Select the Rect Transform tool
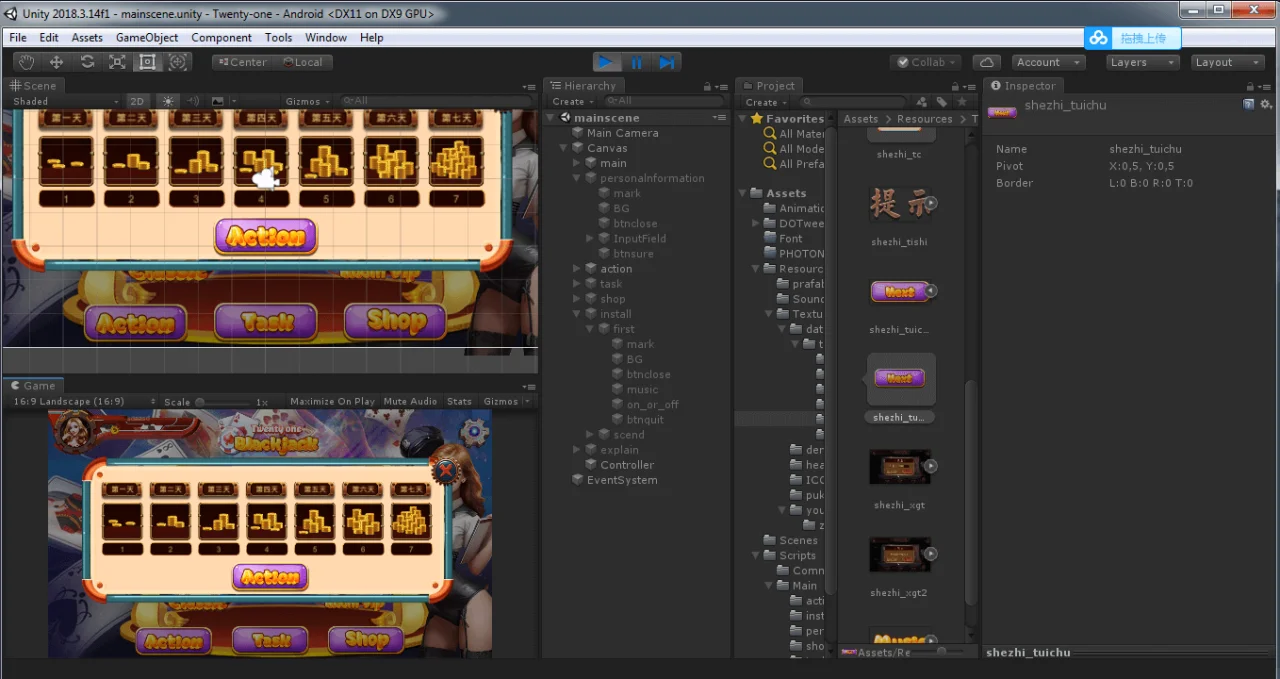The width and height of the screenshot is (1280, 679). 147,62
